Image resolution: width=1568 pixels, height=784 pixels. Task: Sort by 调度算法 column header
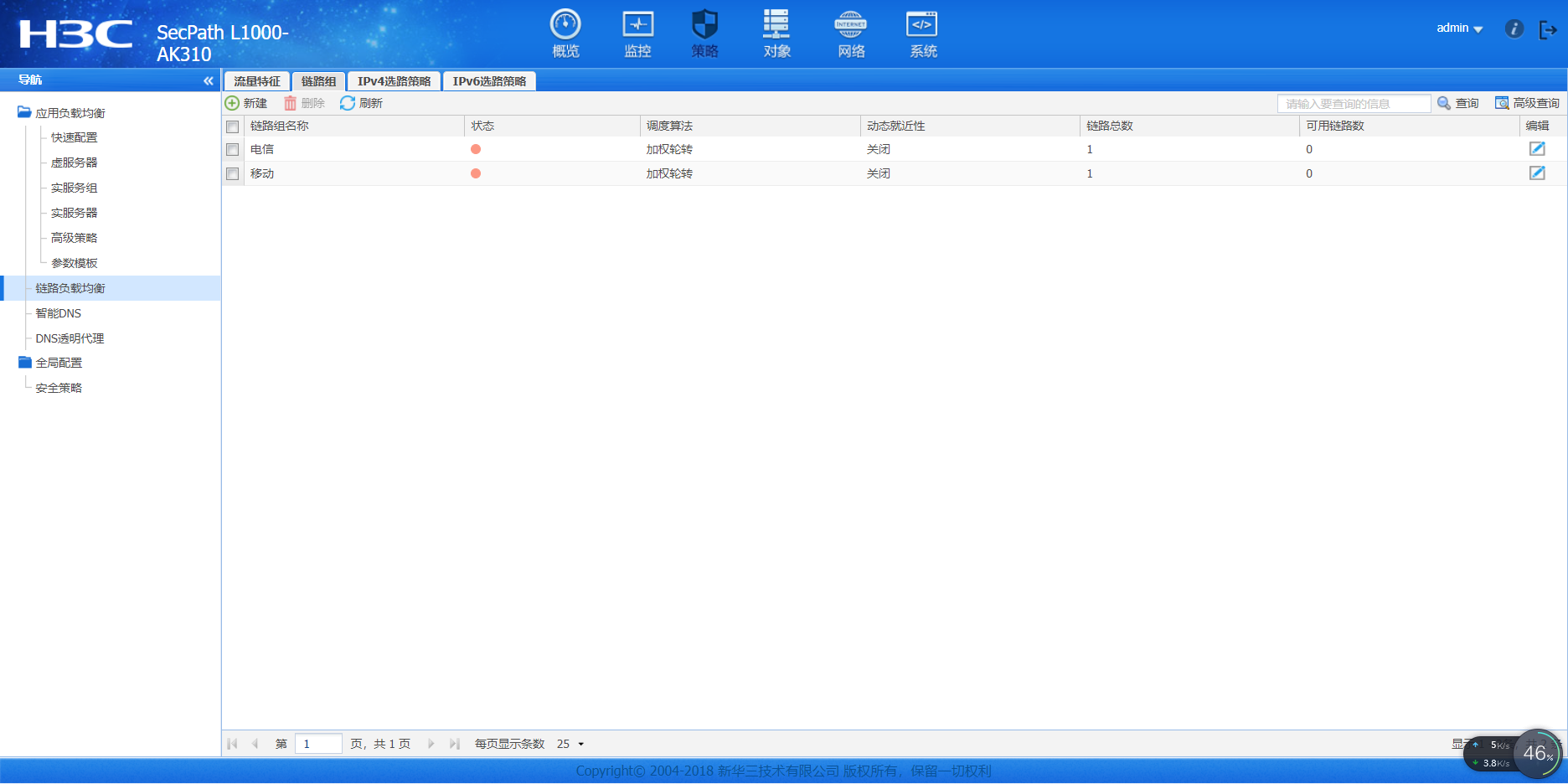[x=750, y=126]
